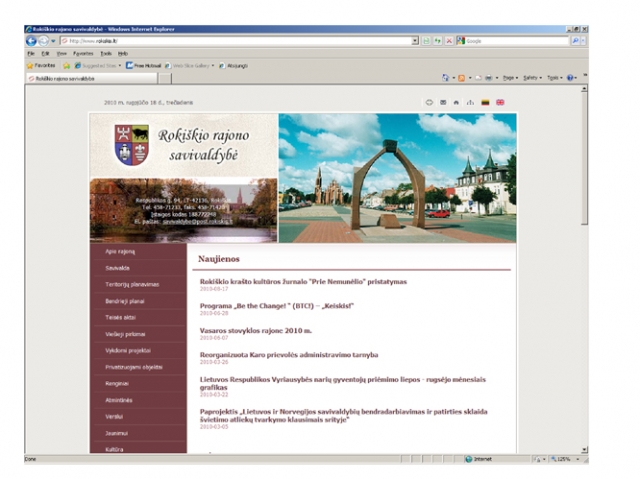
Task: Open a new tab with the blank tab button
Action: point(164,78)
